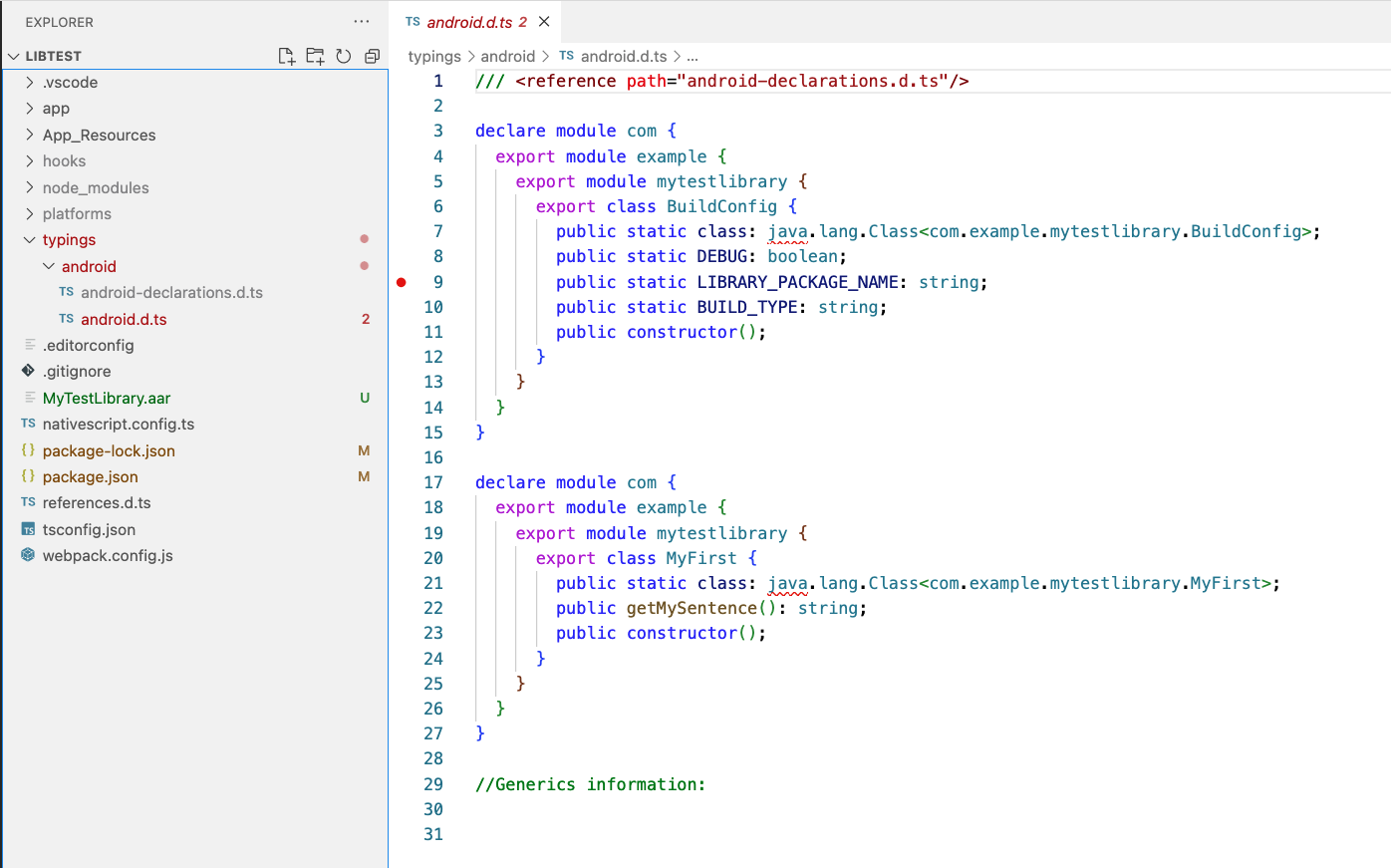Toggle breakpoint on line 9

[402, 282]
